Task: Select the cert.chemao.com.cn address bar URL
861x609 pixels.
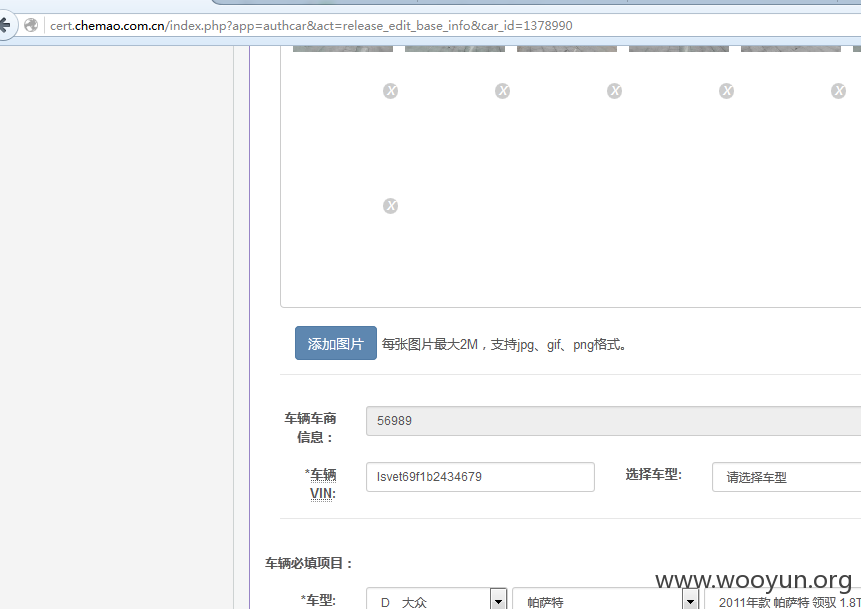Action: 311,26
